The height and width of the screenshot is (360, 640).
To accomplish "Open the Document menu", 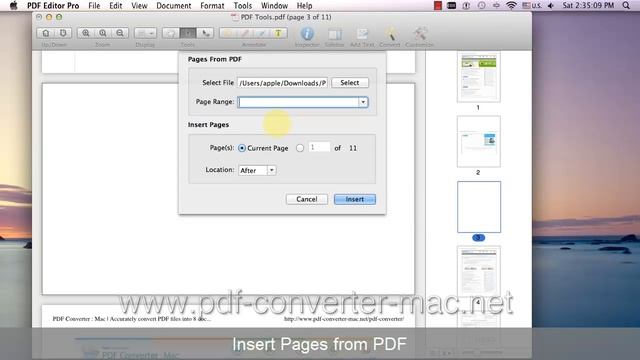I will [174, 6].
